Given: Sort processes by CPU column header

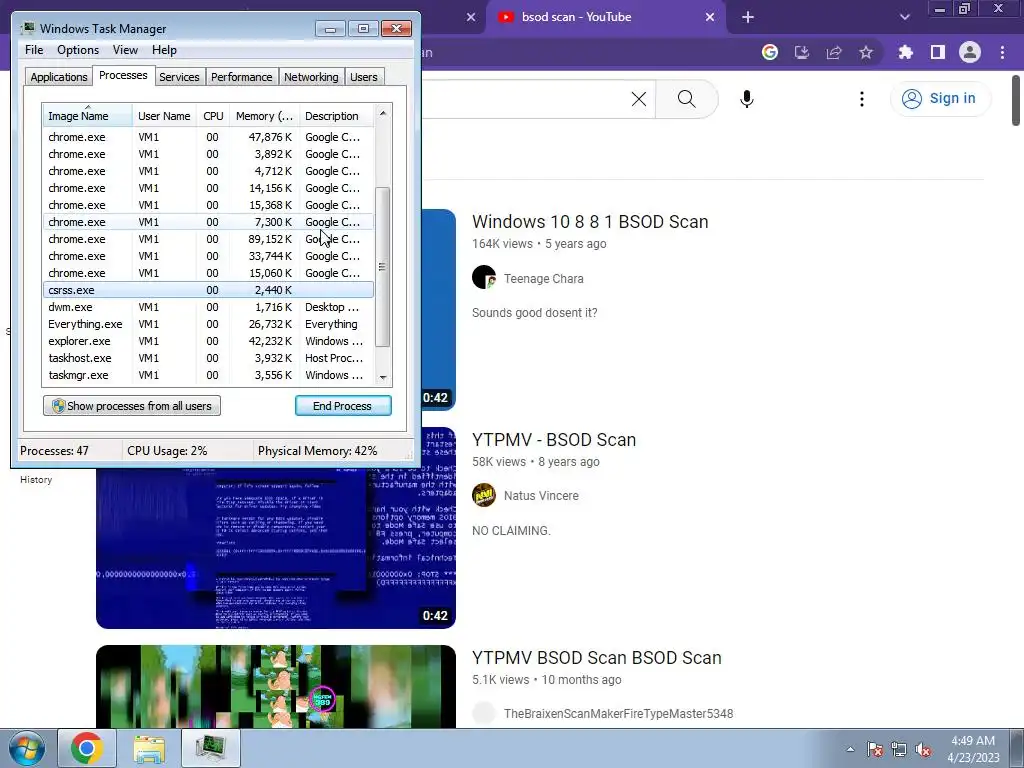Looking at the screenshot, I should click(x=213, y=116).
